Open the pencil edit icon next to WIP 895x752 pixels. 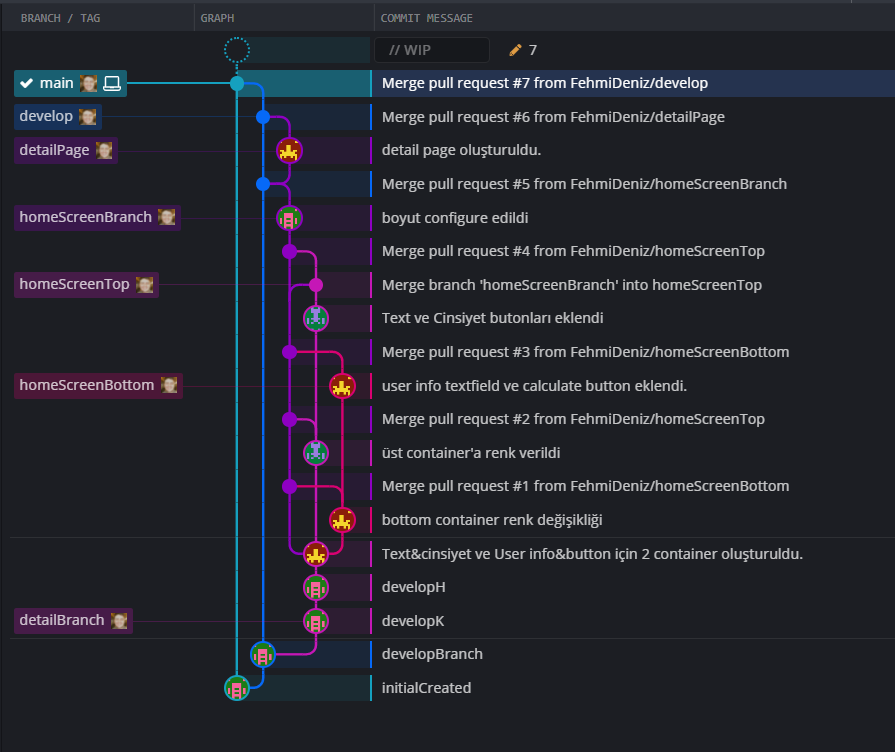click(x=517, y=49)
